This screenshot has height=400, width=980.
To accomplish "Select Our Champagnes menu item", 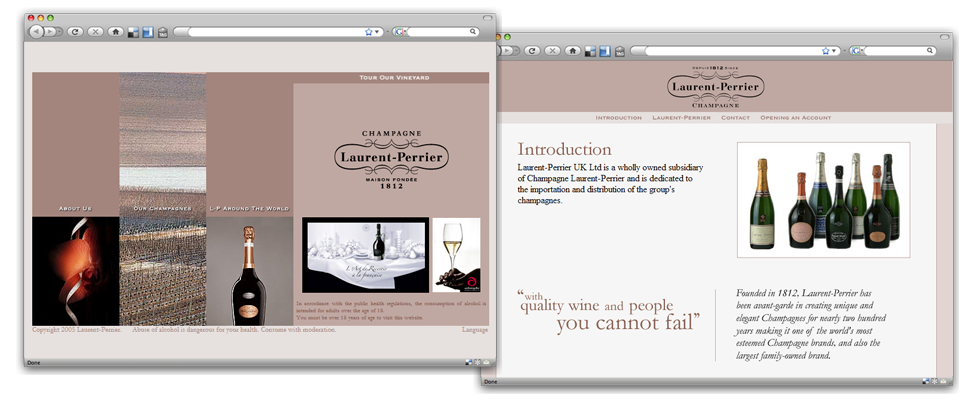I will point(163,208).
